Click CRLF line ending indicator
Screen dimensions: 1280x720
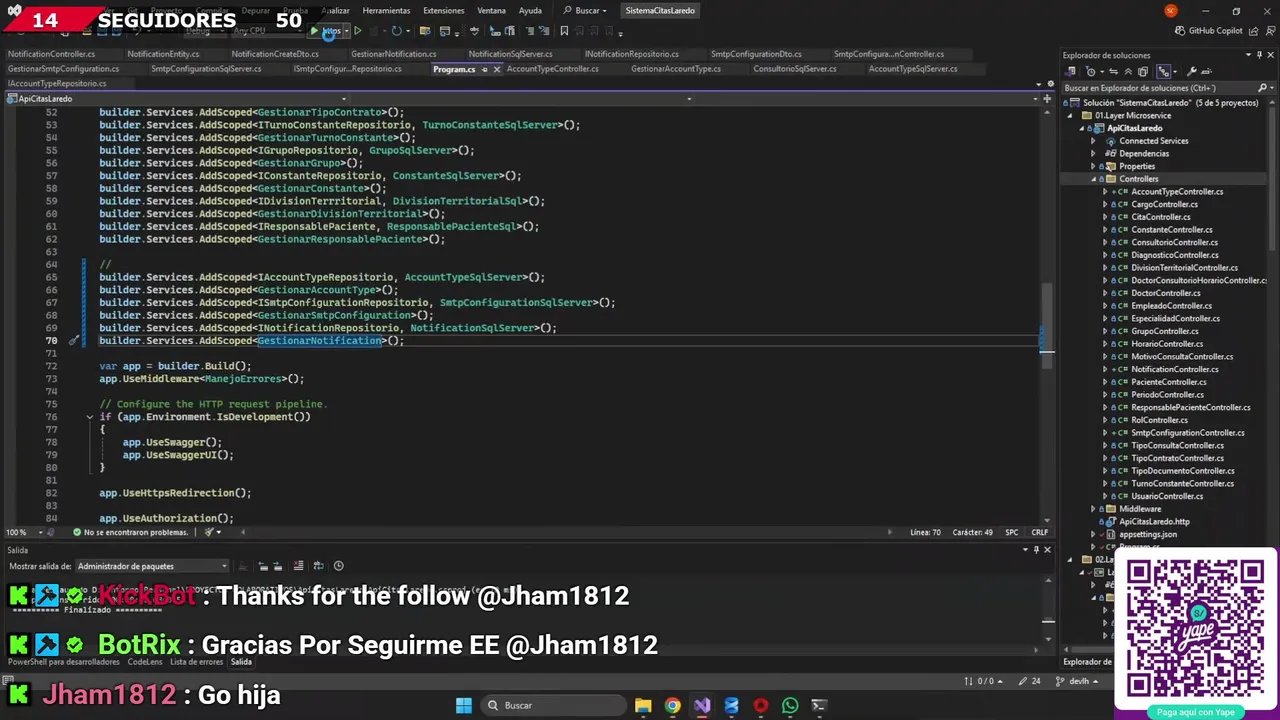(x=1040, y=532)
